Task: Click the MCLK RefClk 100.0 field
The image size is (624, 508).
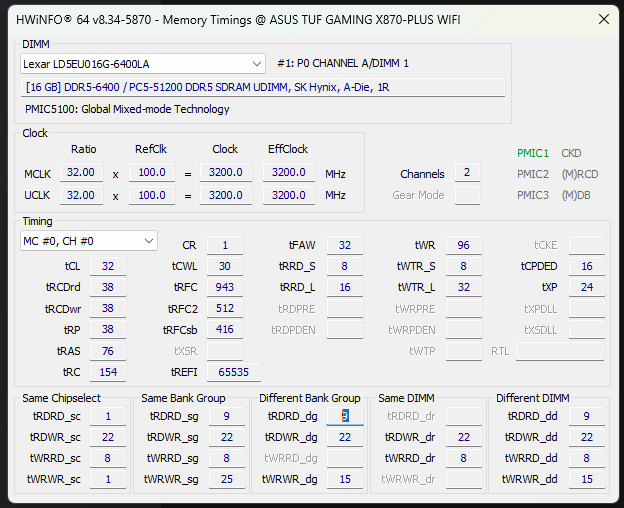Action: click(x=152, y=172)
